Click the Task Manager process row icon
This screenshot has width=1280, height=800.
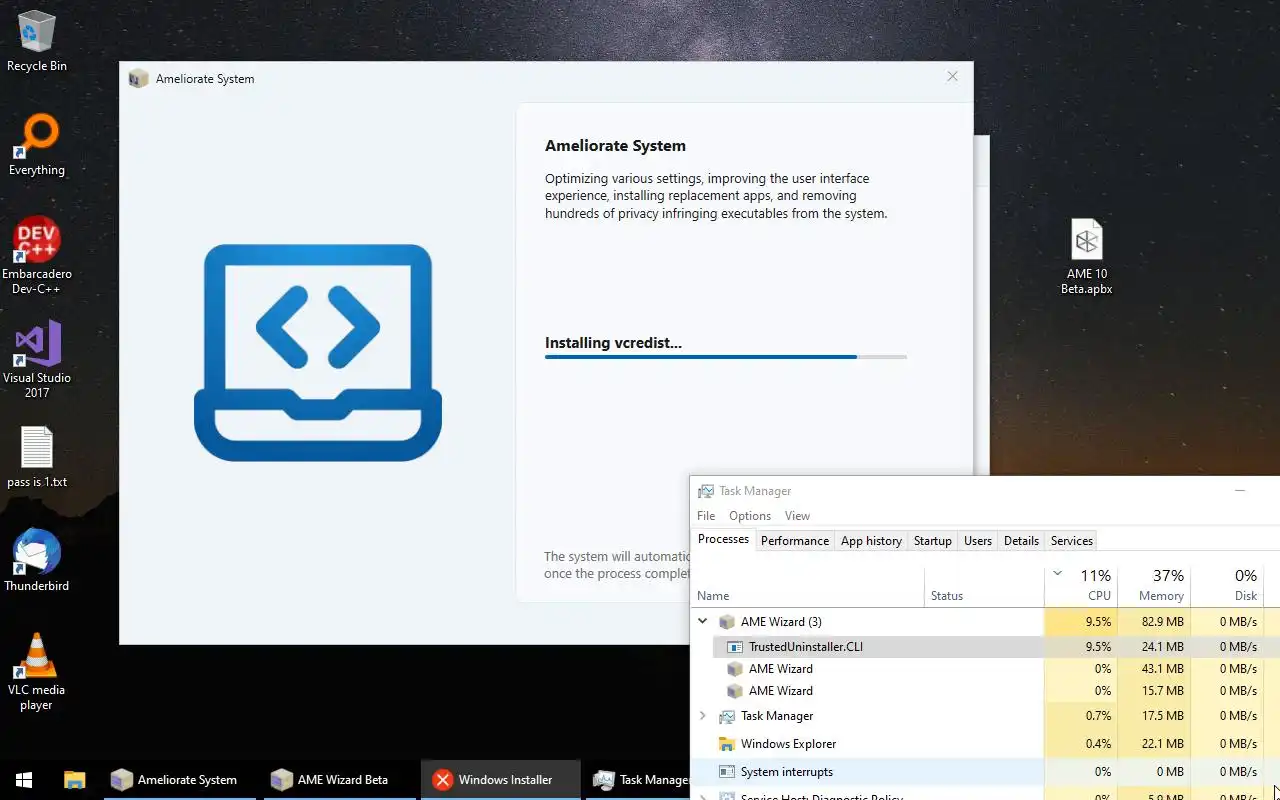coord(727,716)
